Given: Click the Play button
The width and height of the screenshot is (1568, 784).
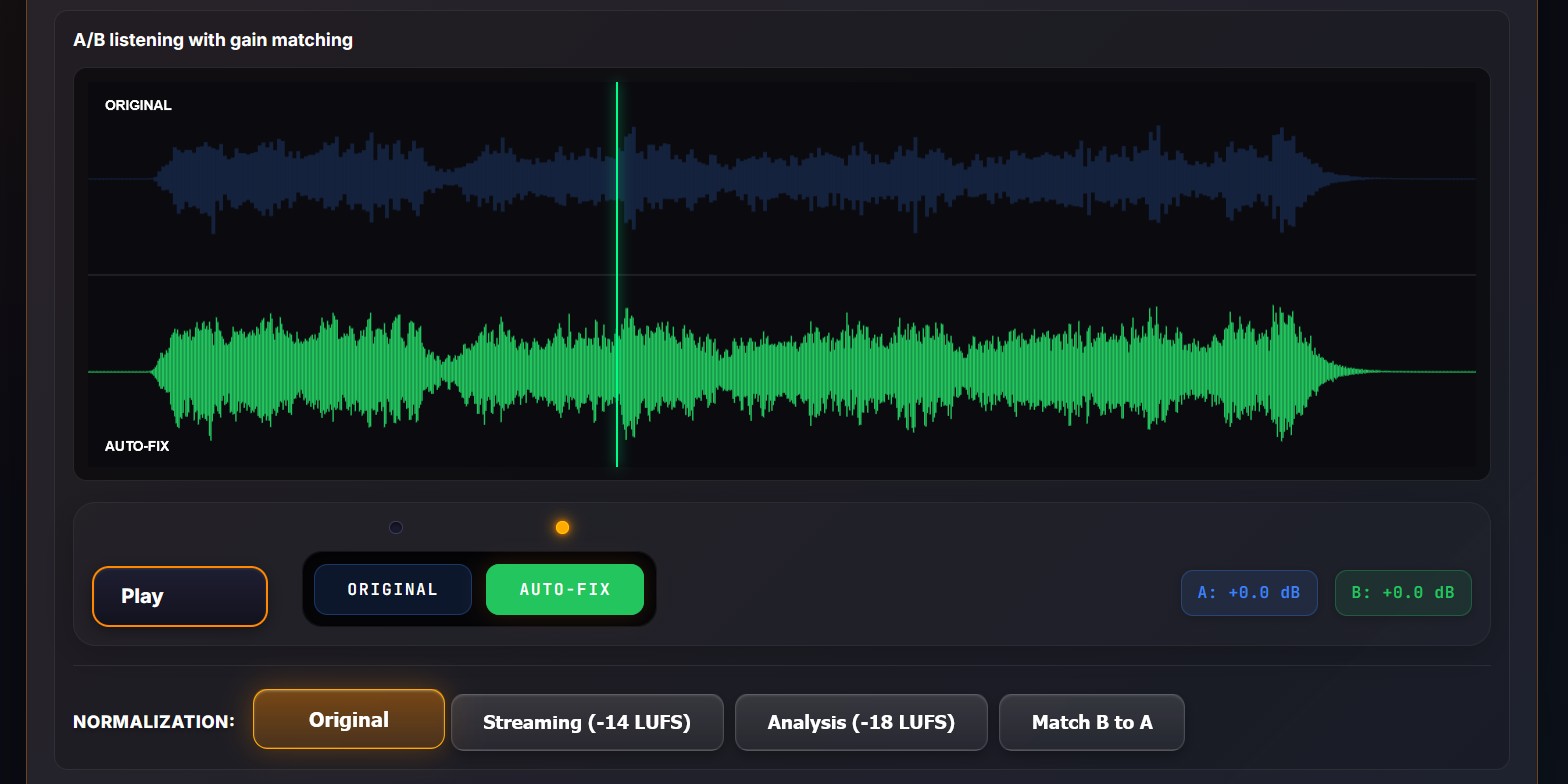Looking at the screenshot, I should (180, 596).
